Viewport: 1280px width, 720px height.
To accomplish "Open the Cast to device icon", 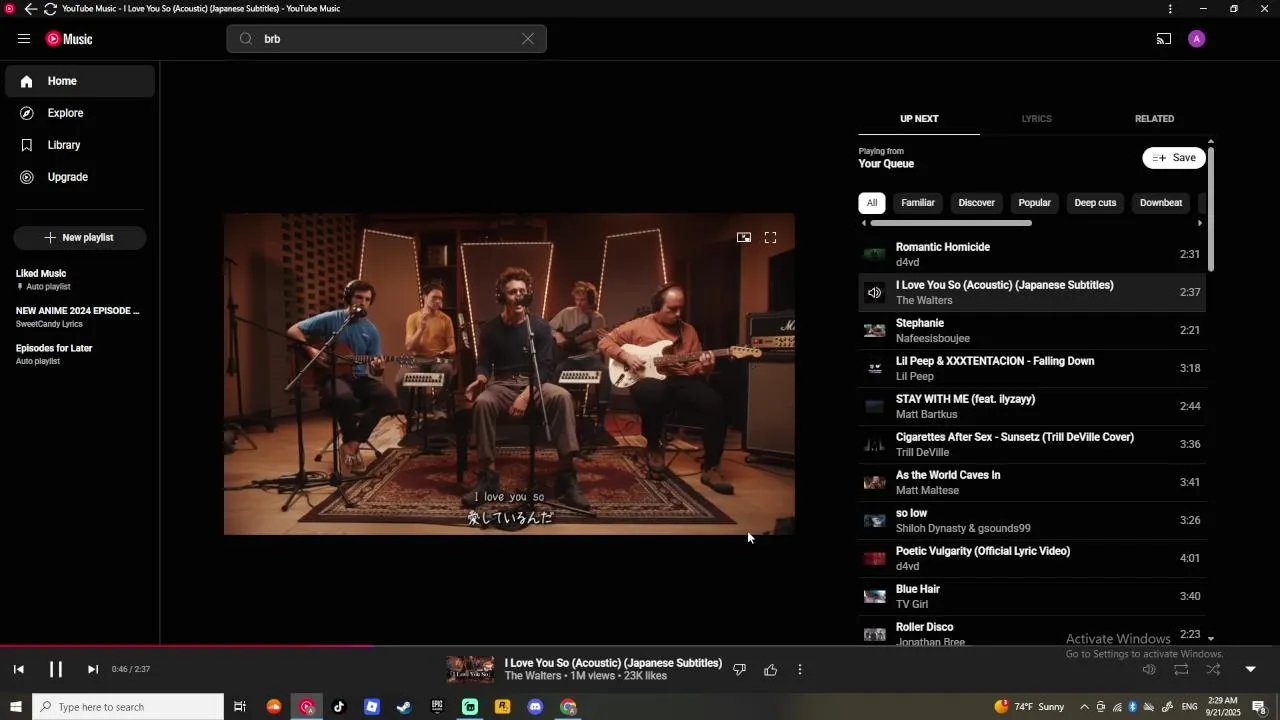I will pos(1164,39).
